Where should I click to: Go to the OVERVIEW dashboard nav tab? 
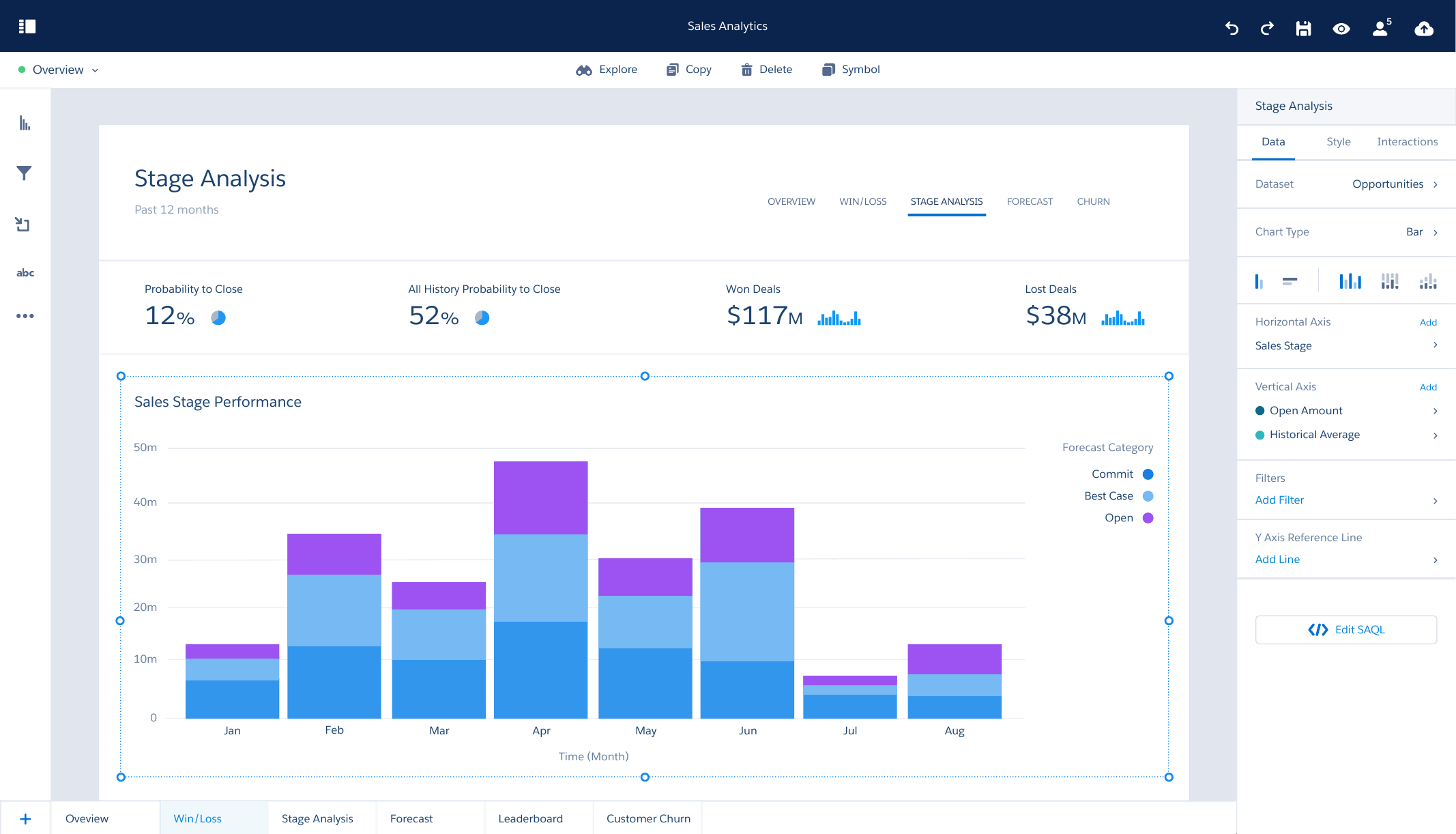click(791, 201)
